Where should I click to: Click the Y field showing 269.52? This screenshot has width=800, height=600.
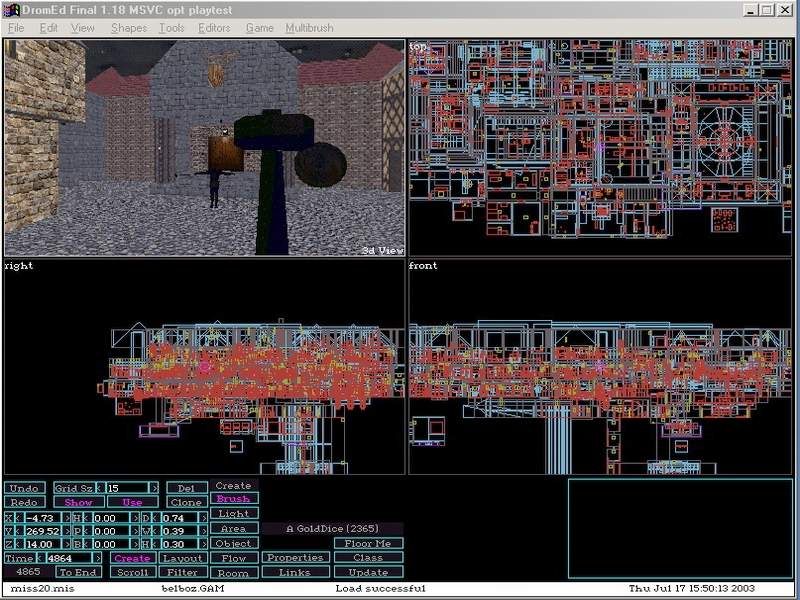[43, 531]
